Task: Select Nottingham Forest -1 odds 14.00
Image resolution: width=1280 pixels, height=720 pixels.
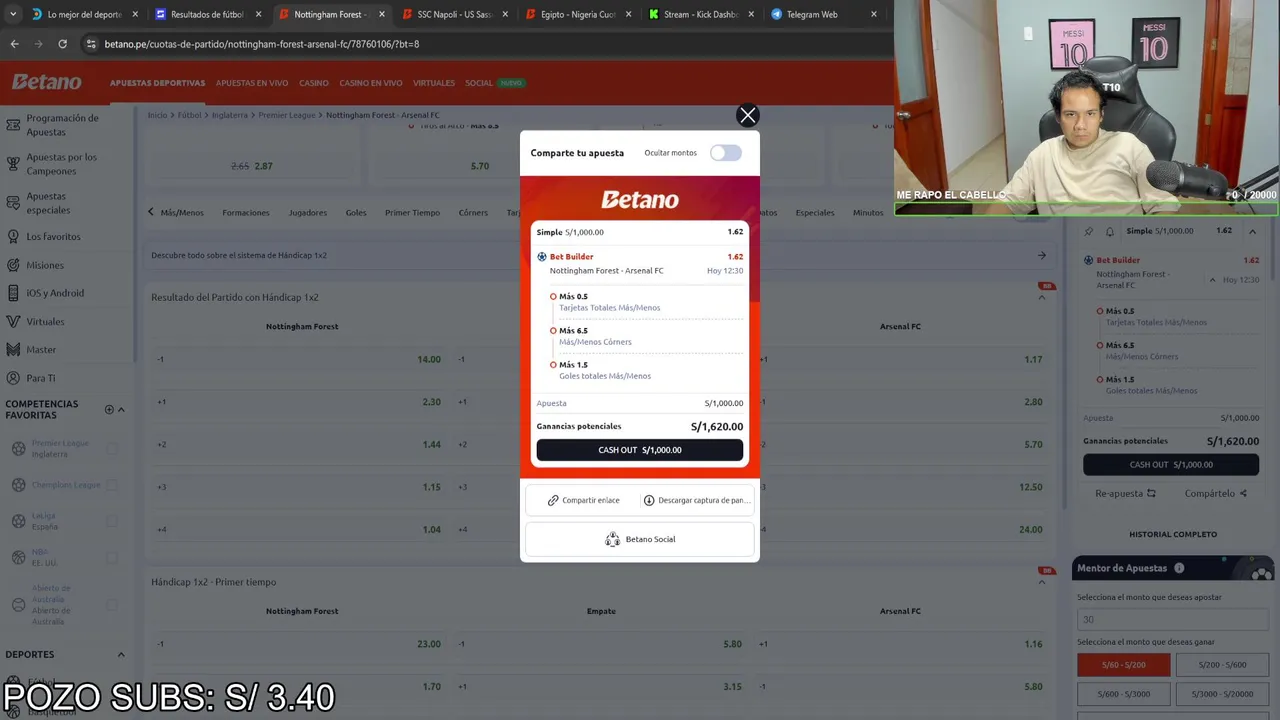Action: point(301,359)
